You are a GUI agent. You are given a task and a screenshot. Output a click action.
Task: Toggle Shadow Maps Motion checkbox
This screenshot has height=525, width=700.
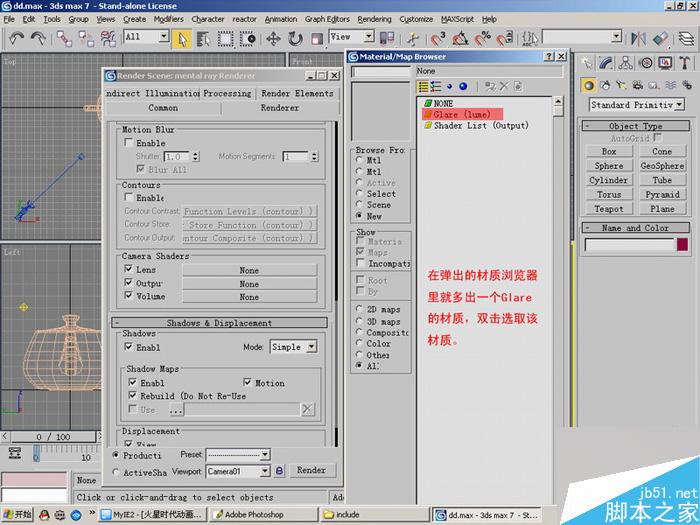point(247,382)
